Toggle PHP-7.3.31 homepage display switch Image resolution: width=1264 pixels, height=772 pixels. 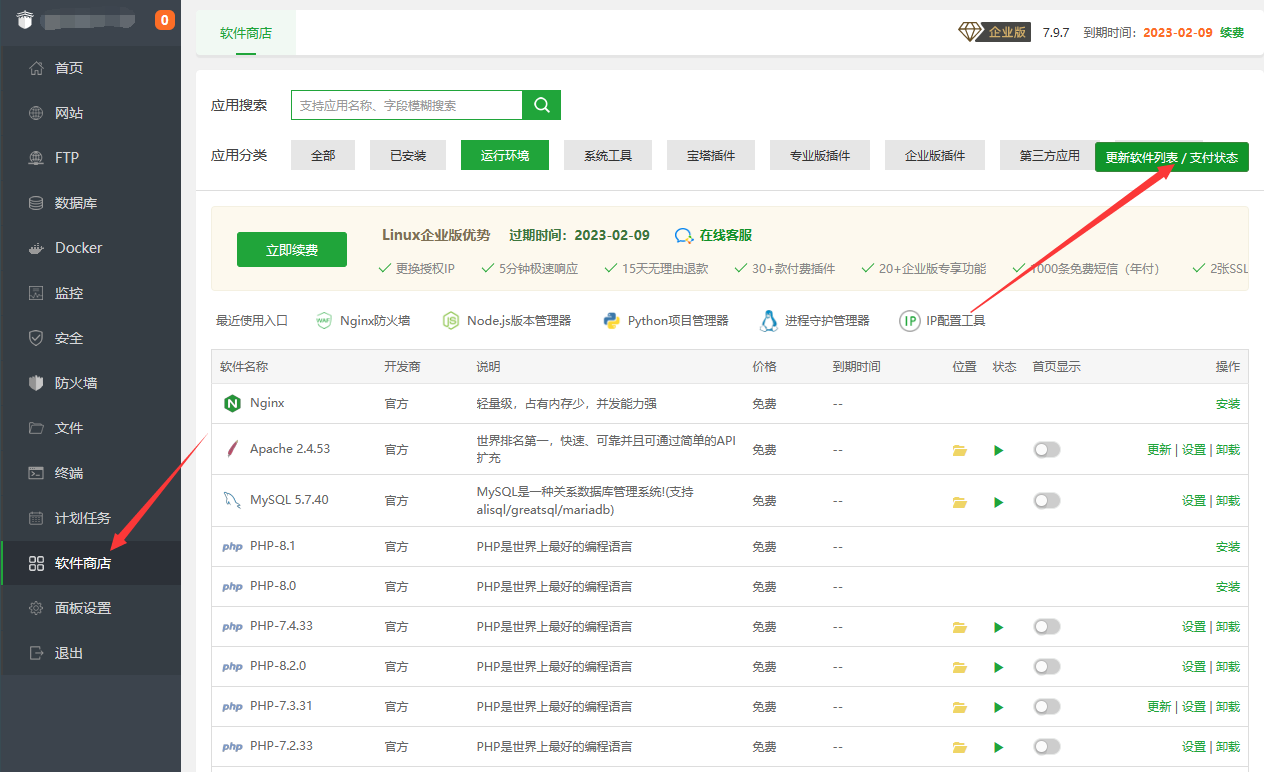click(x=1047, y=706)
